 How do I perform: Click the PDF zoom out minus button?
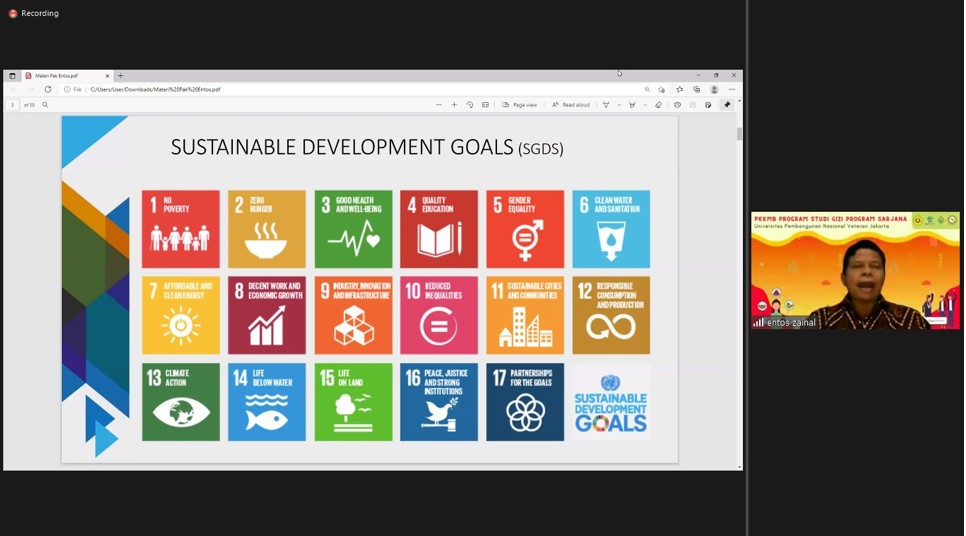tap(438, 105)
